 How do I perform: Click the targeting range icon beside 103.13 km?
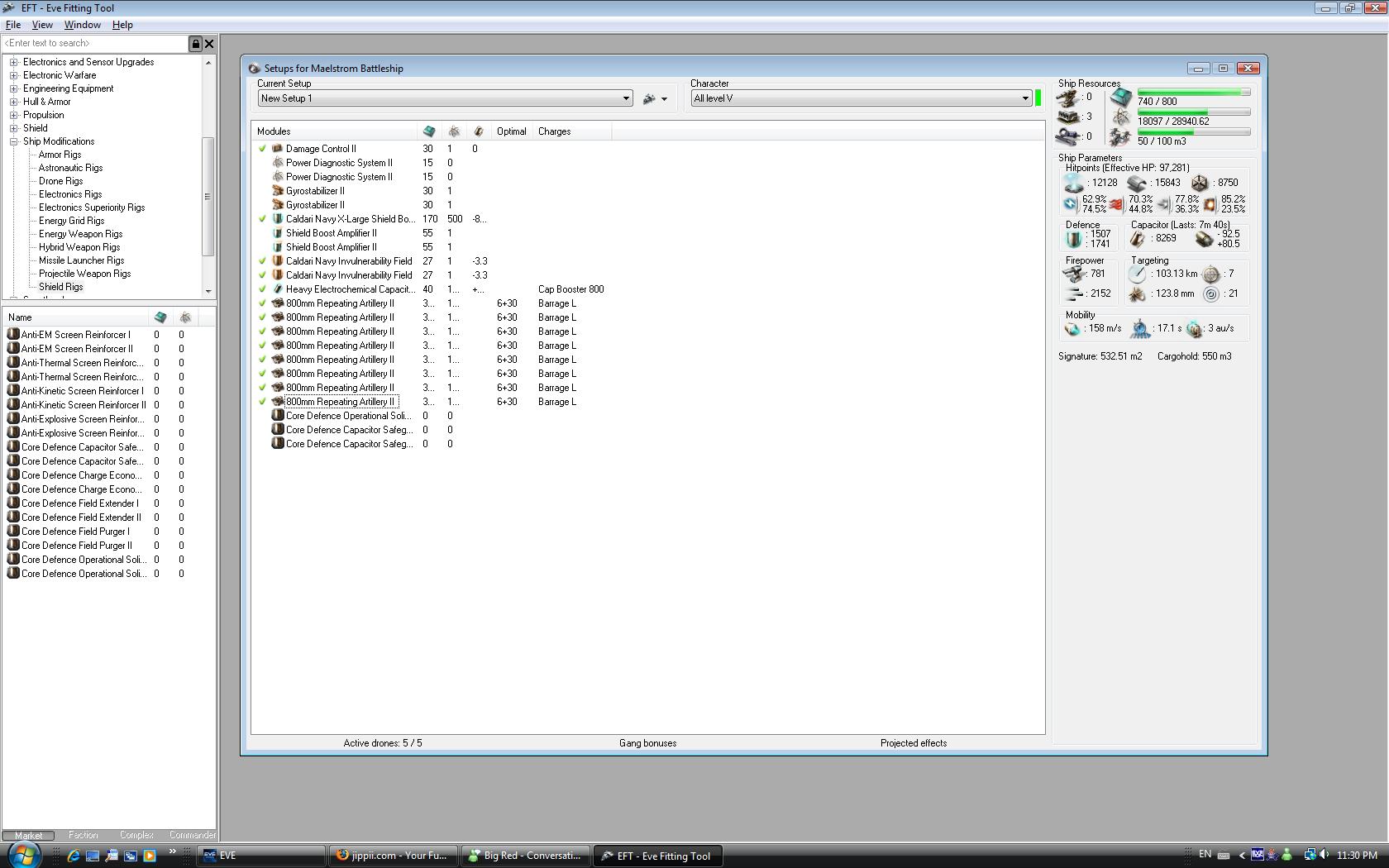click(x=1138, y=274)
